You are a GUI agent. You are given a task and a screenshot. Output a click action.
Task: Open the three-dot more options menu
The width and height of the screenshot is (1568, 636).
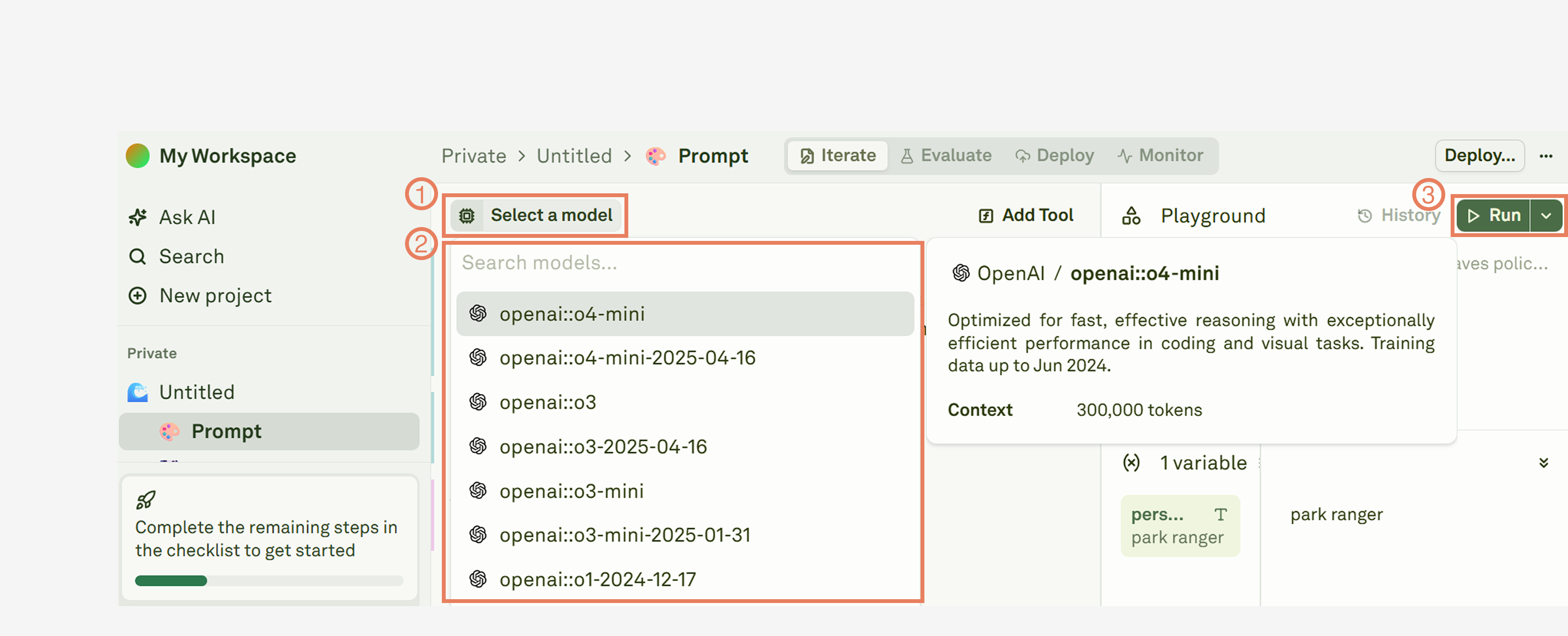[x=1546, y=156]
